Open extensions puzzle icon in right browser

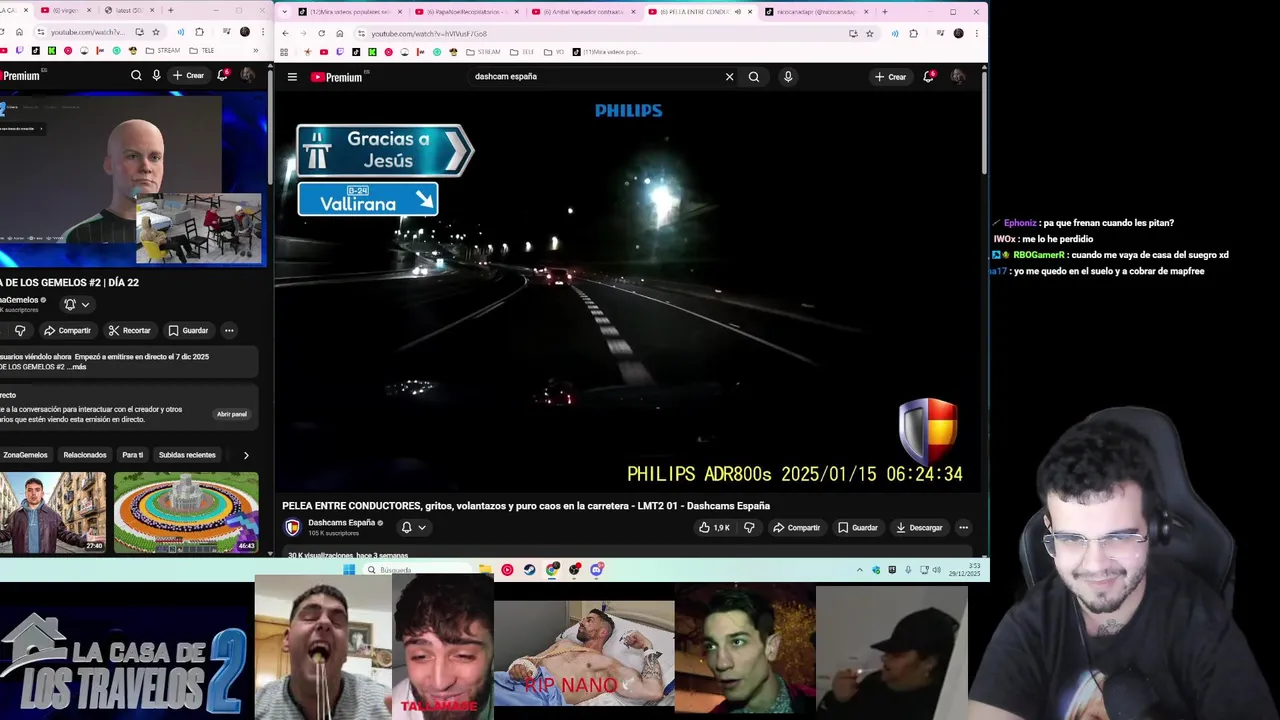[x=913, y=33]
